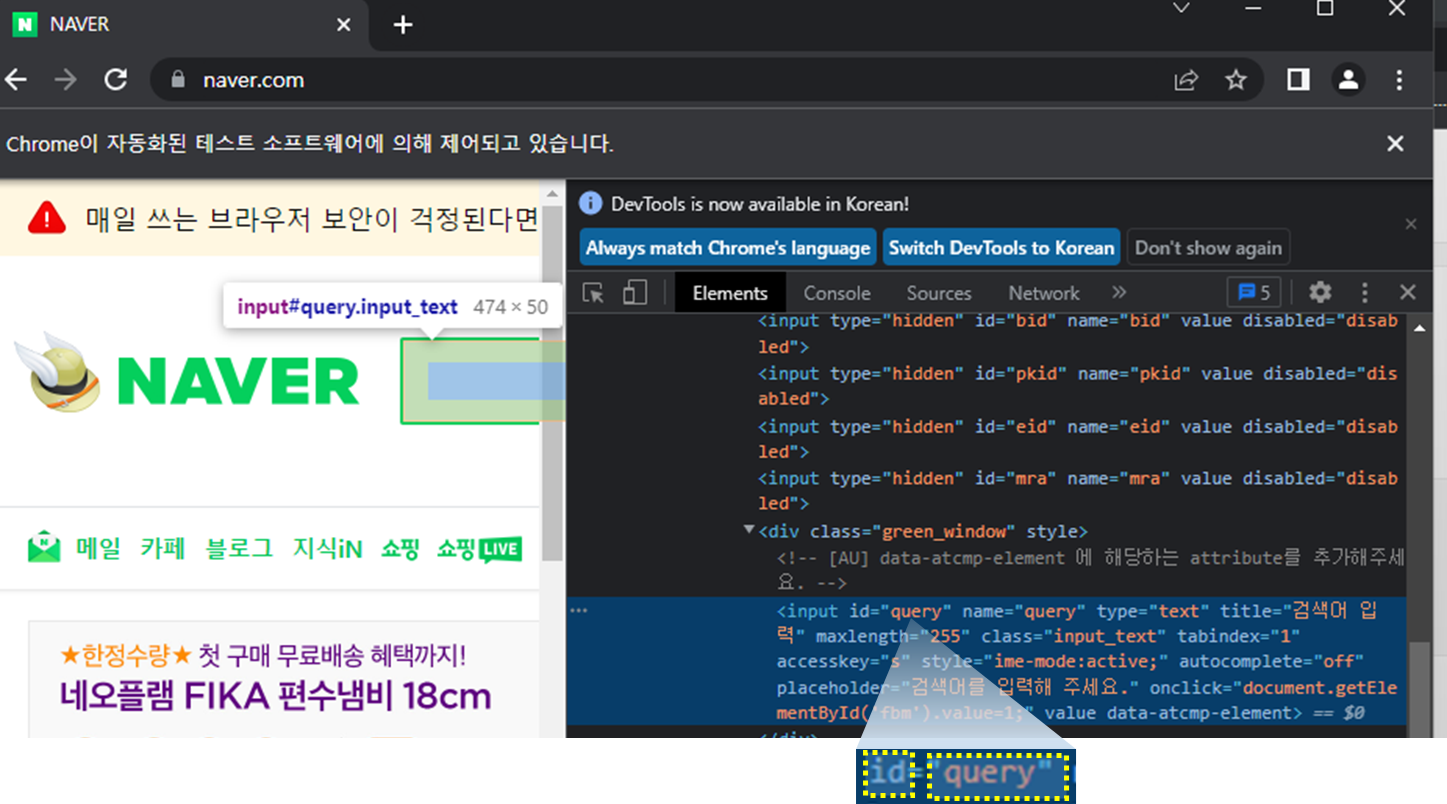Click the Naver search input field
Image resolution: width=1447 pixels, height=804 pixels.
click(x=483, y=381)
